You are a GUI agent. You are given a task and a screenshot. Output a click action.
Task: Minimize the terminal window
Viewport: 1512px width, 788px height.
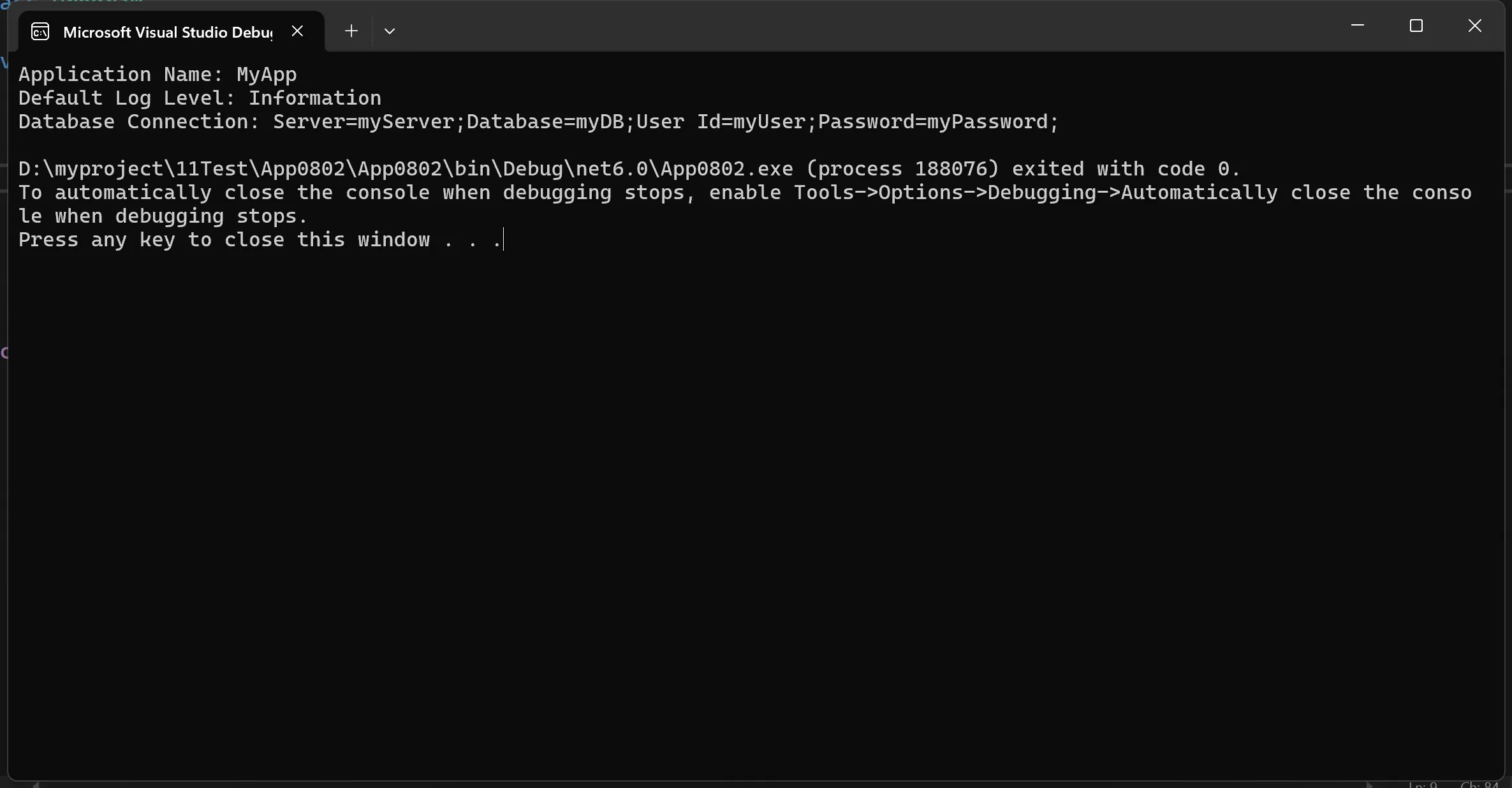pos(1357,26)
